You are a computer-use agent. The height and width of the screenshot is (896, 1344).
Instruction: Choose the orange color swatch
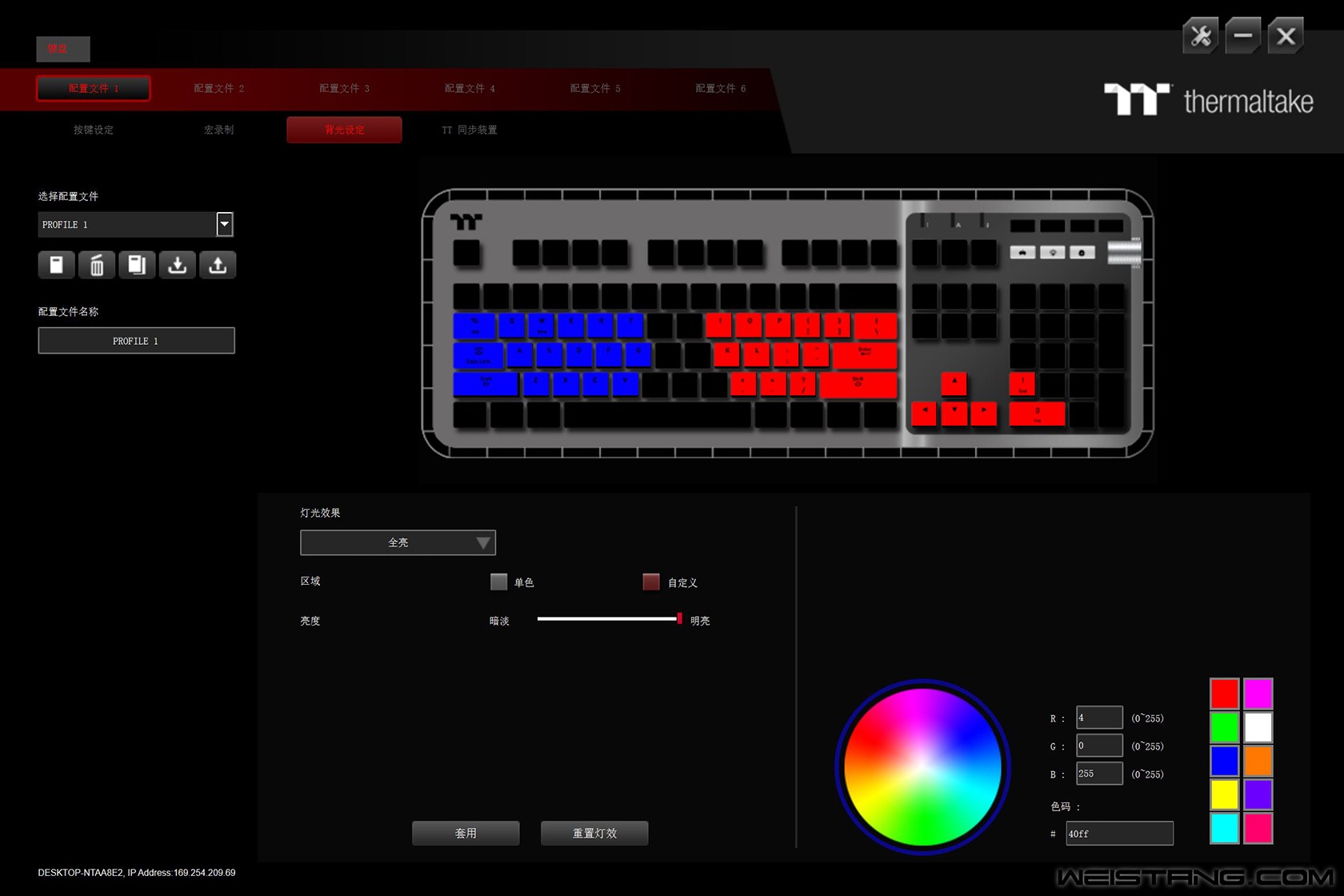point(1258,761)
